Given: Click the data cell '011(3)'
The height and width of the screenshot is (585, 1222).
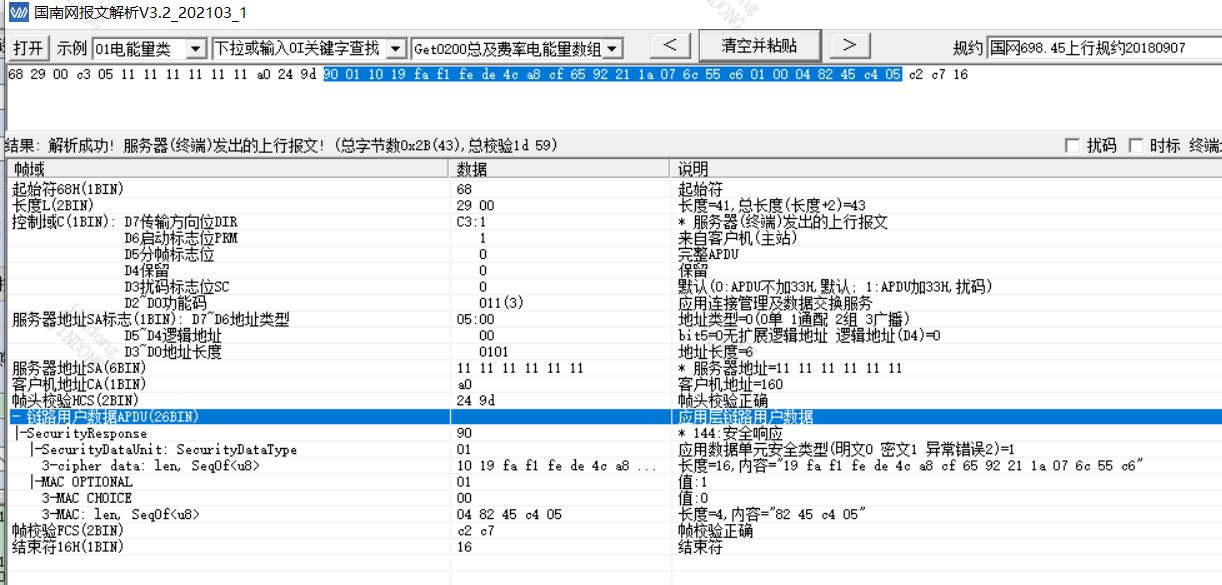Looking at the screenshot, I should (501, 302).
